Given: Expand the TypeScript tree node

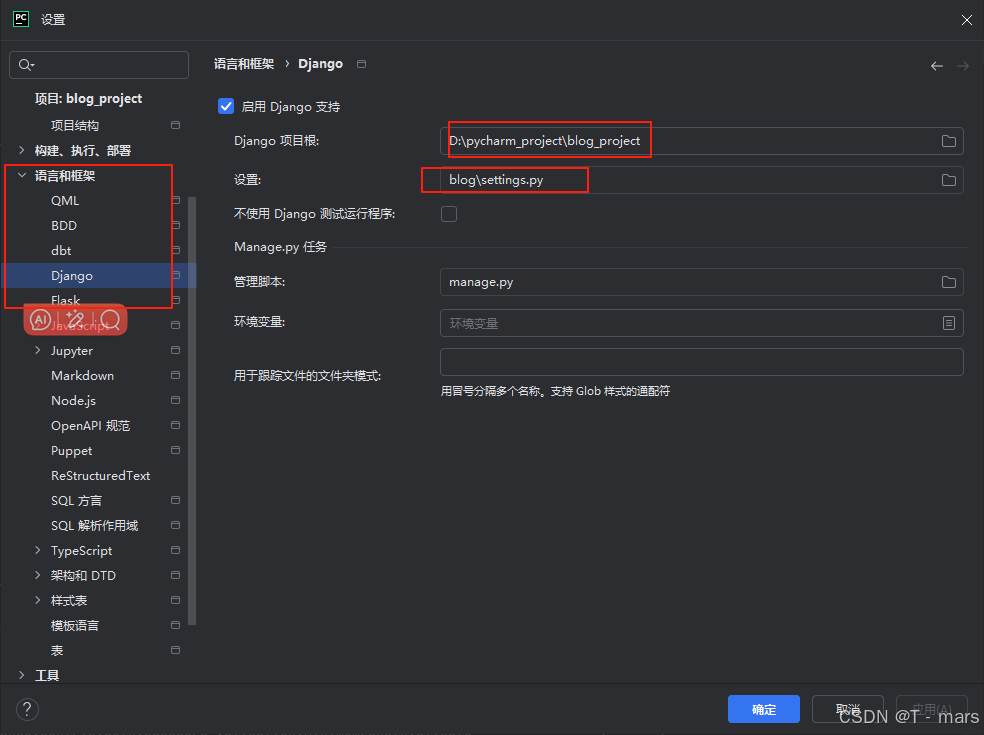Looking at the screenshot, I should coord(38,550).
